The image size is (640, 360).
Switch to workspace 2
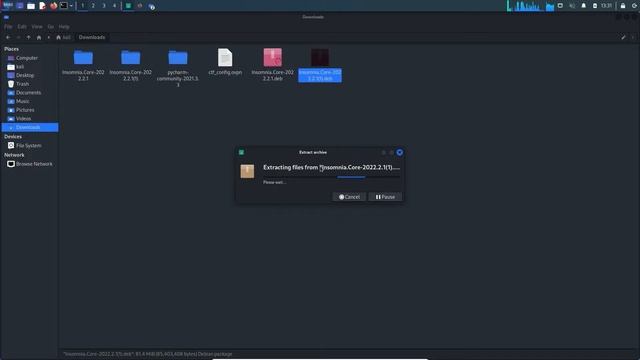[x=93, y=6]
